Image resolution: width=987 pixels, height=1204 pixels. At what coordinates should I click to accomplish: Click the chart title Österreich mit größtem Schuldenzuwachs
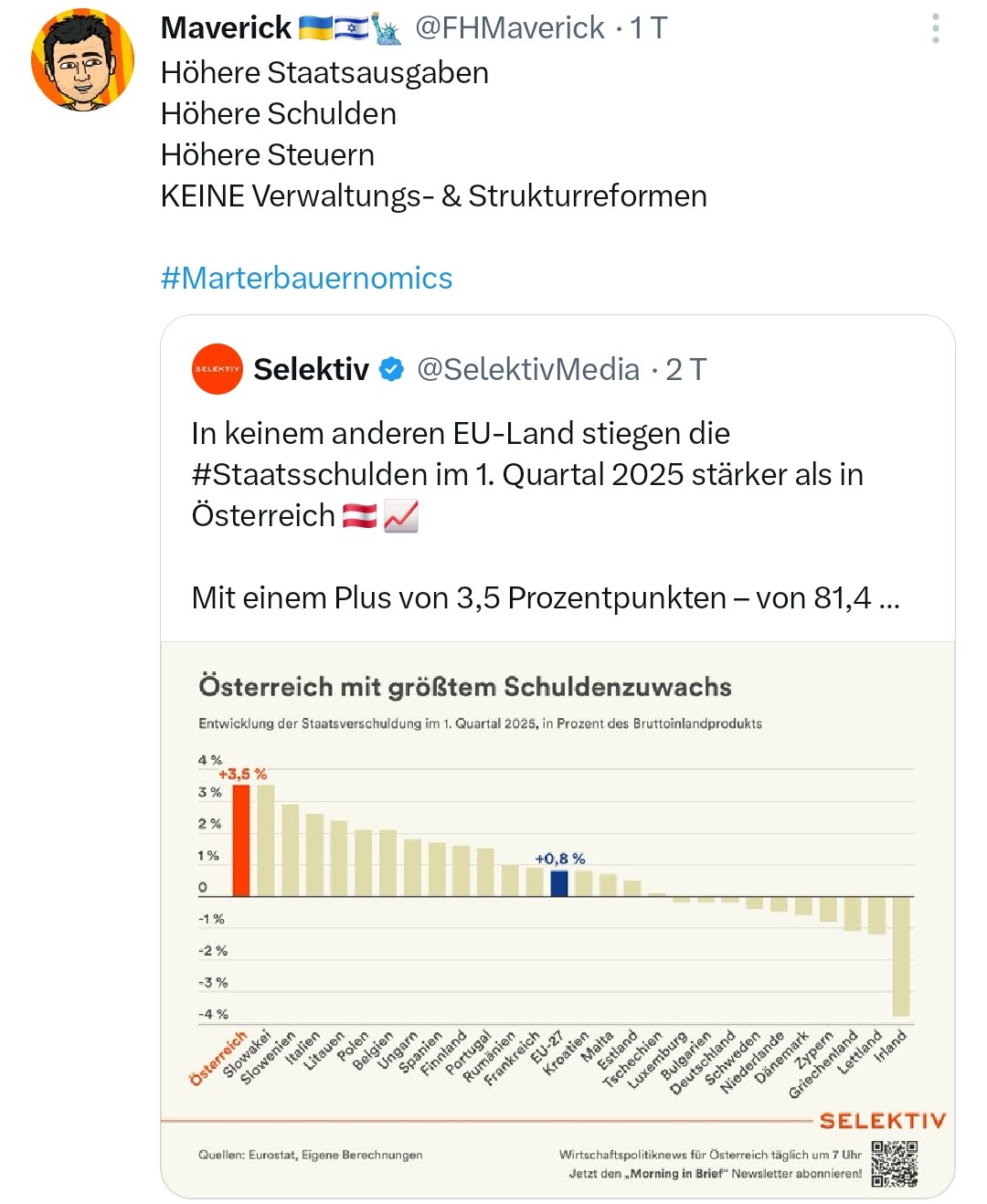pos(465,687)
